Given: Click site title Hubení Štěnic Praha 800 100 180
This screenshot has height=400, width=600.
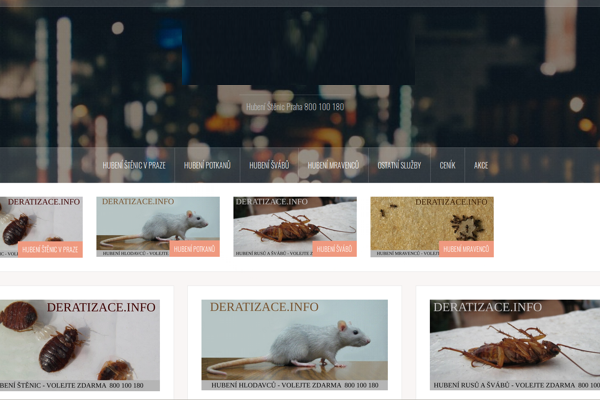Looking at the screenshot, I should [x=295, y=107].
